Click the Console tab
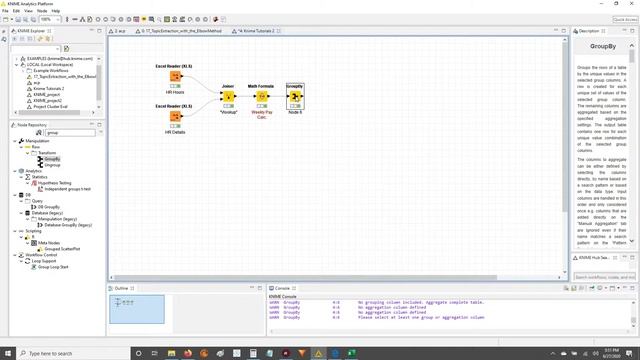640x360 pixels. pyautogui.click(x=282, y=289)
